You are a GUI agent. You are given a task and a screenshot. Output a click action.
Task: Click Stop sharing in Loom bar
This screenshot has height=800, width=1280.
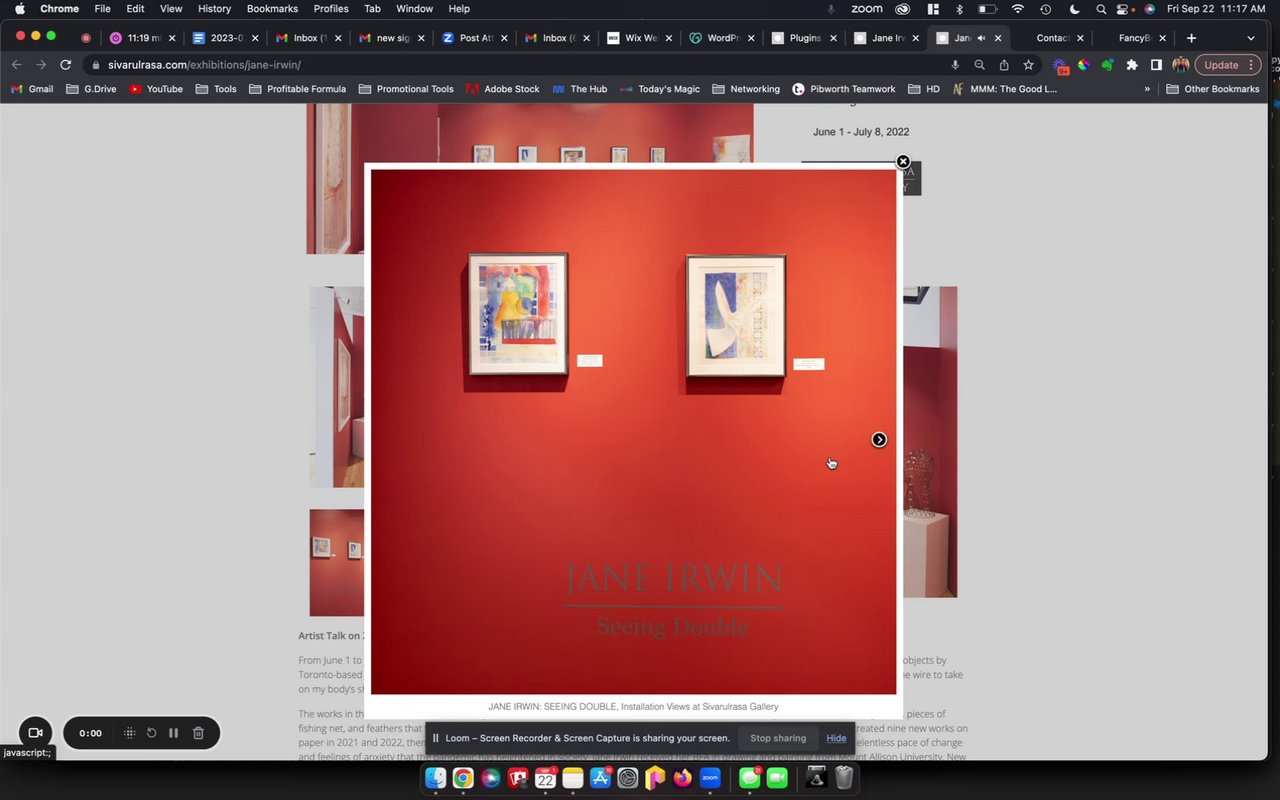(778, 738)
